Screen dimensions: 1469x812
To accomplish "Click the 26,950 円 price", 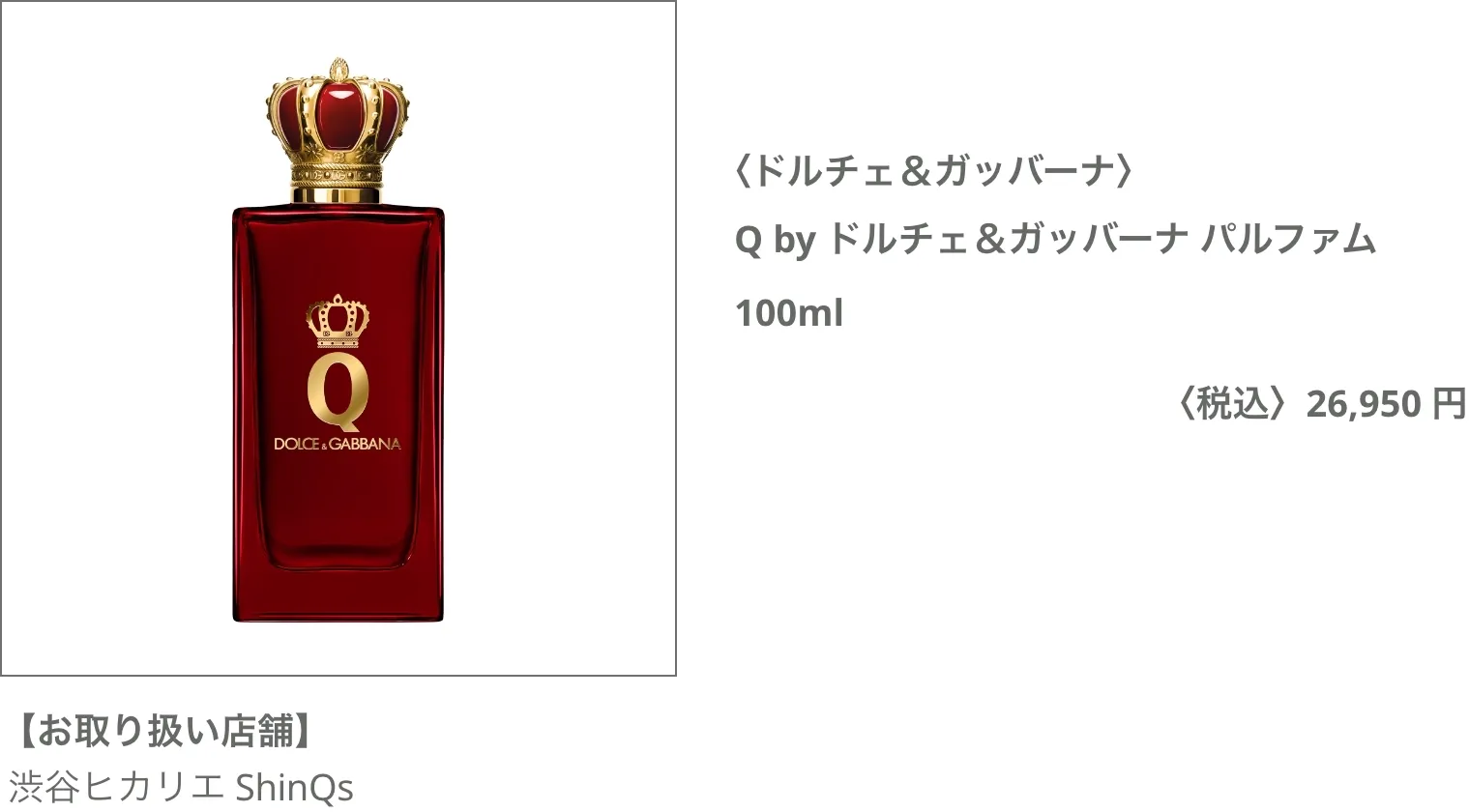I will pyautogui.click(x=1387, y=404).
